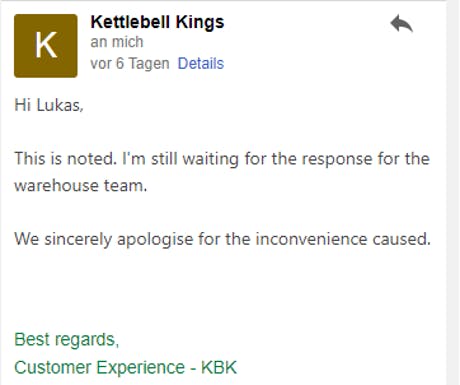Image resolution: width=460 pixels, height=385 pixels.
Task: Click the 'Hi Lukas,' greeting line
Action: click(x=49, y=105)
